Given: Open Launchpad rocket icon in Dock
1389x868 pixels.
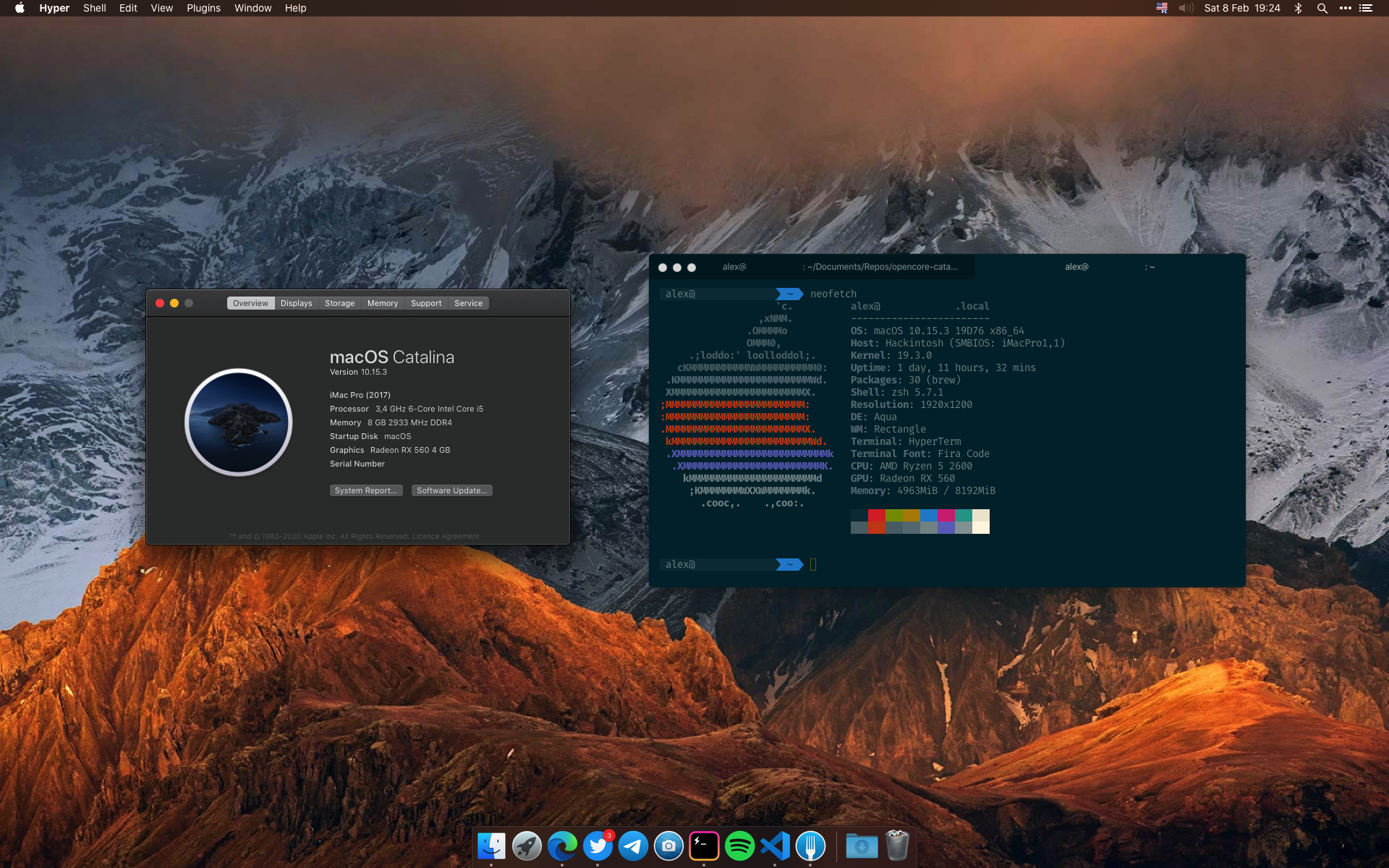Looking at the screenshot, I should 527,846.
